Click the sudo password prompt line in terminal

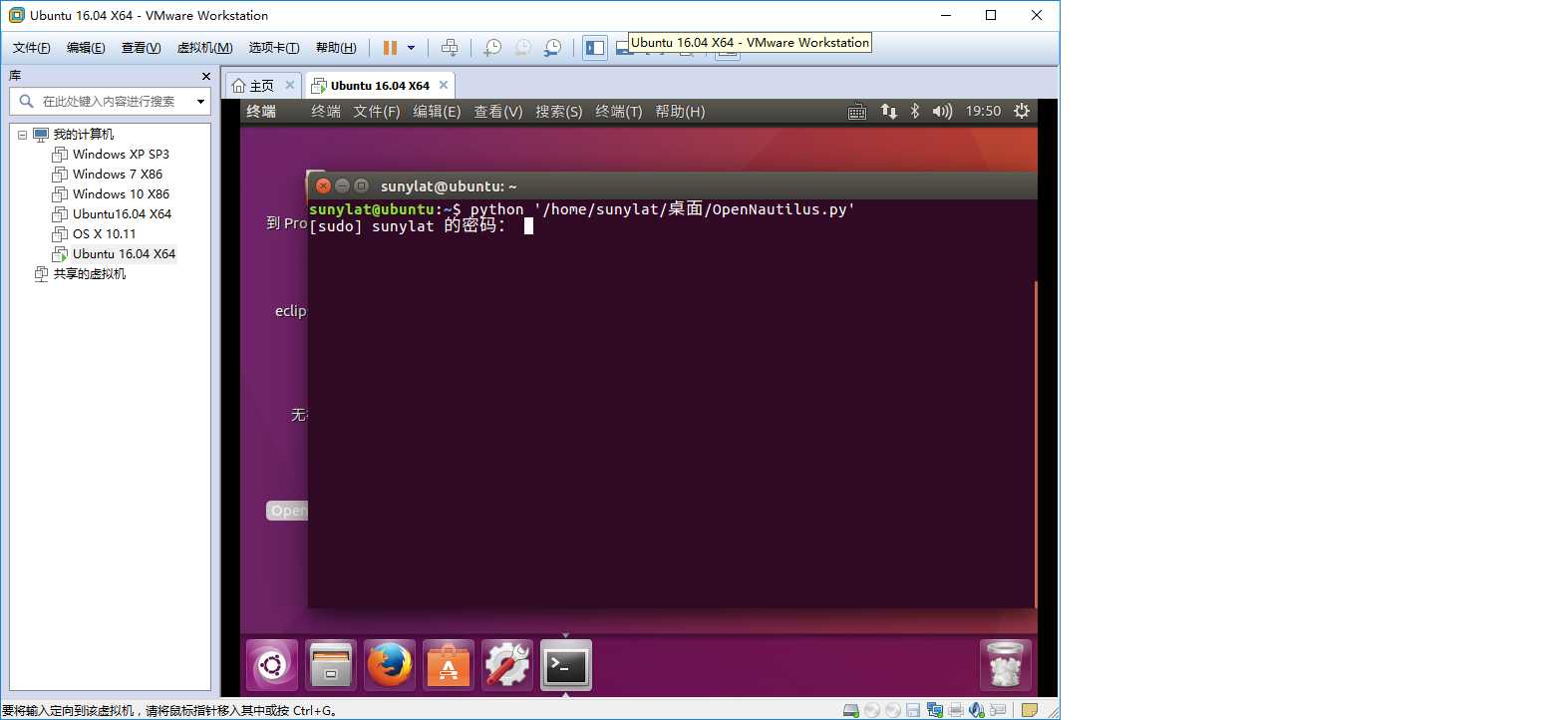(x=421, y=226)
